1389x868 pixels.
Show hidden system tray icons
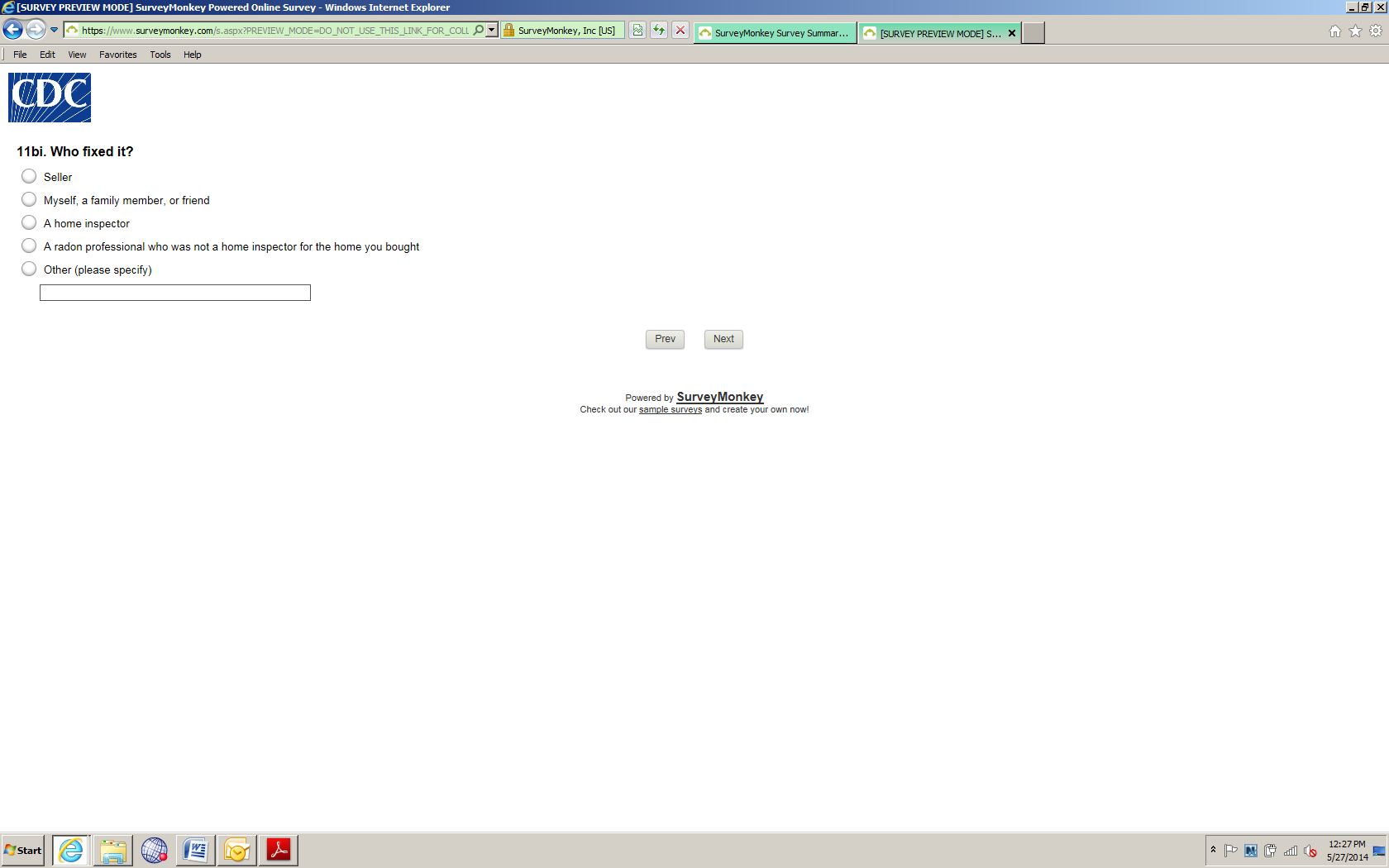[1213, 850]
